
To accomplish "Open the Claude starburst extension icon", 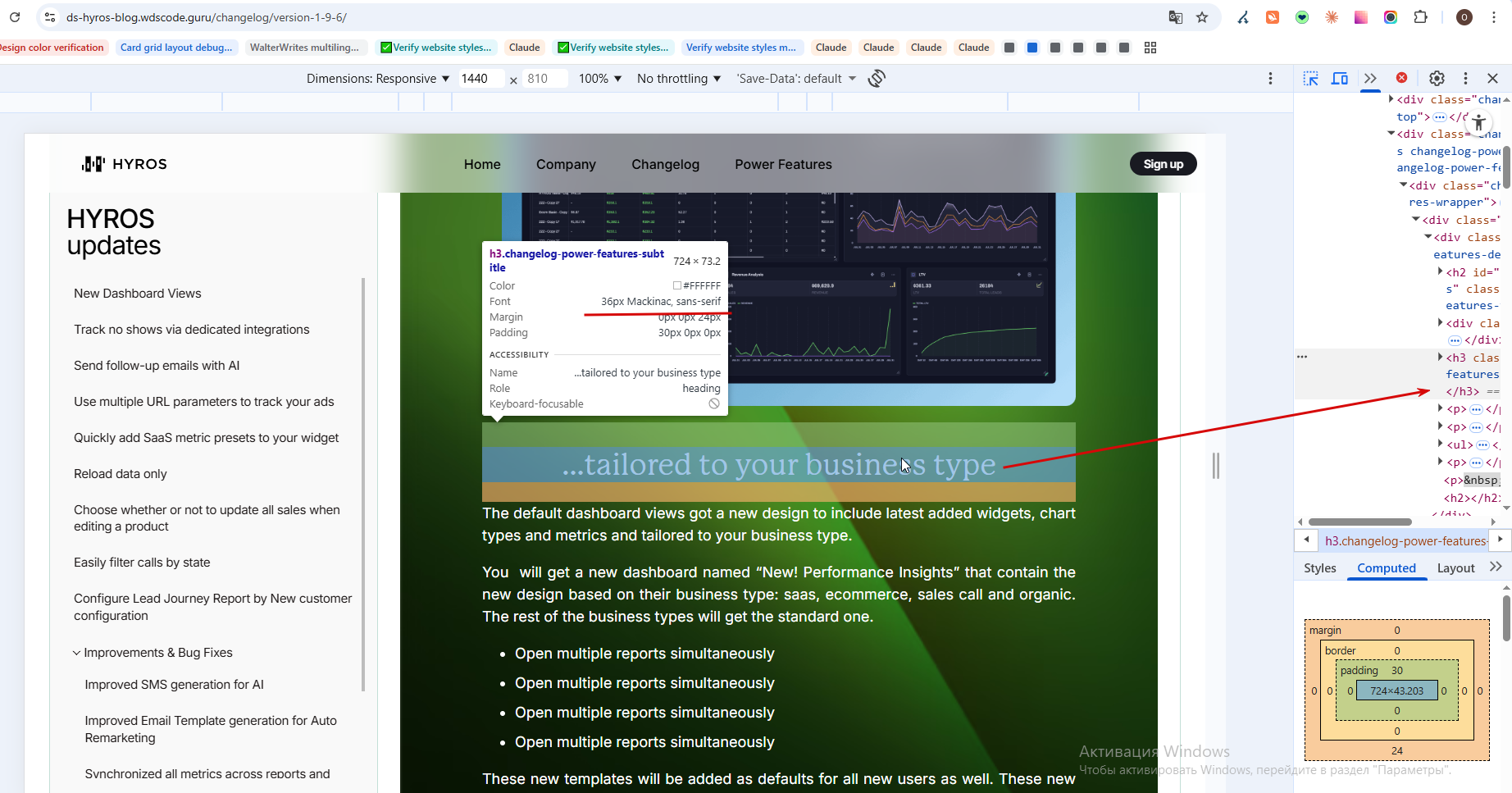I will point(1332,17).
